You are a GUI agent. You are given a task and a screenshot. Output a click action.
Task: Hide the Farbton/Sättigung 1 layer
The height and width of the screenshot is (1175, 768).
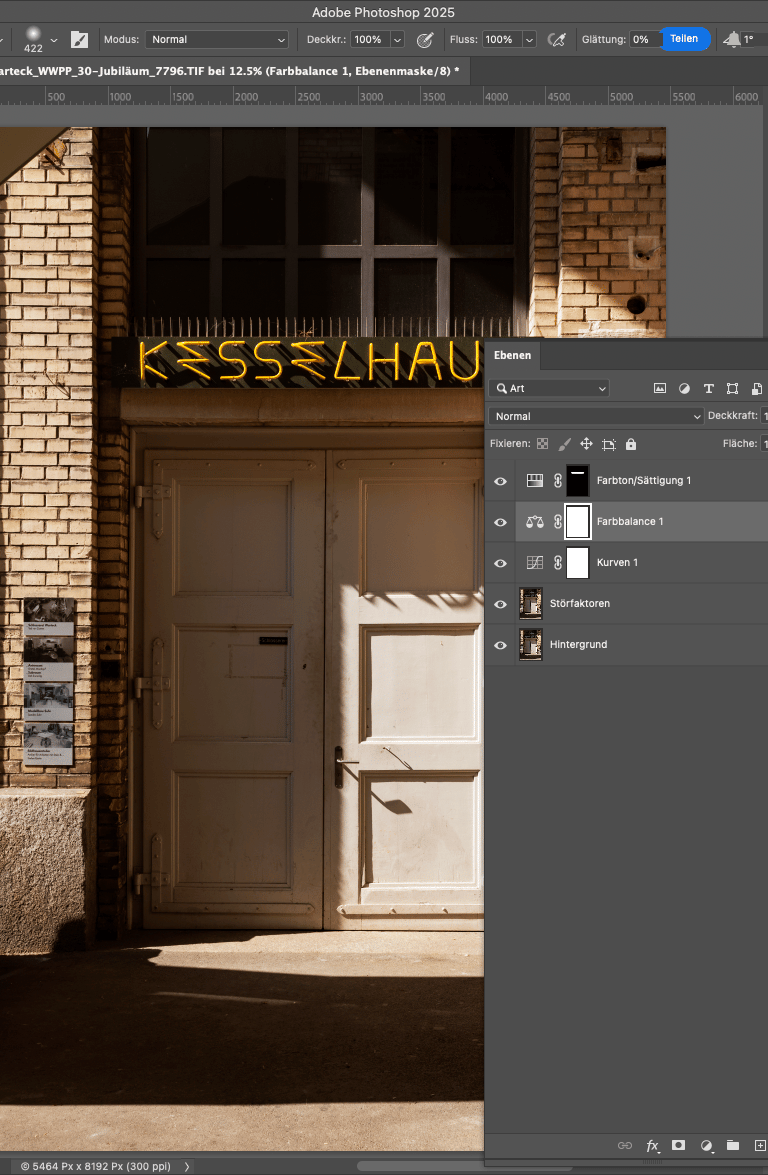[x=501, y=481]
